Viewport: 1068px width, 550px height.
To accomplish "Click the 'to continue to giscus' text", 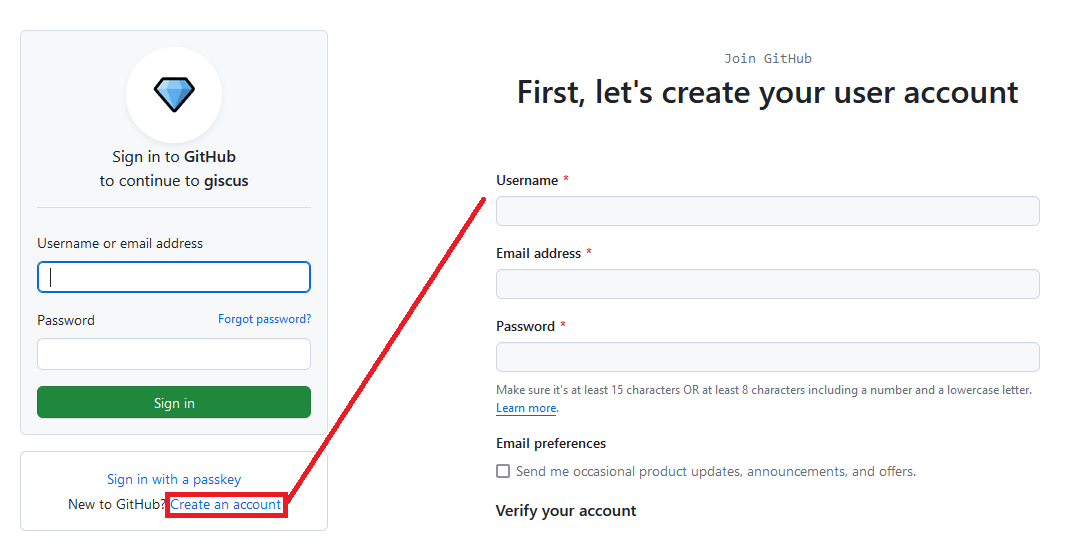I will tap(174, 181).
